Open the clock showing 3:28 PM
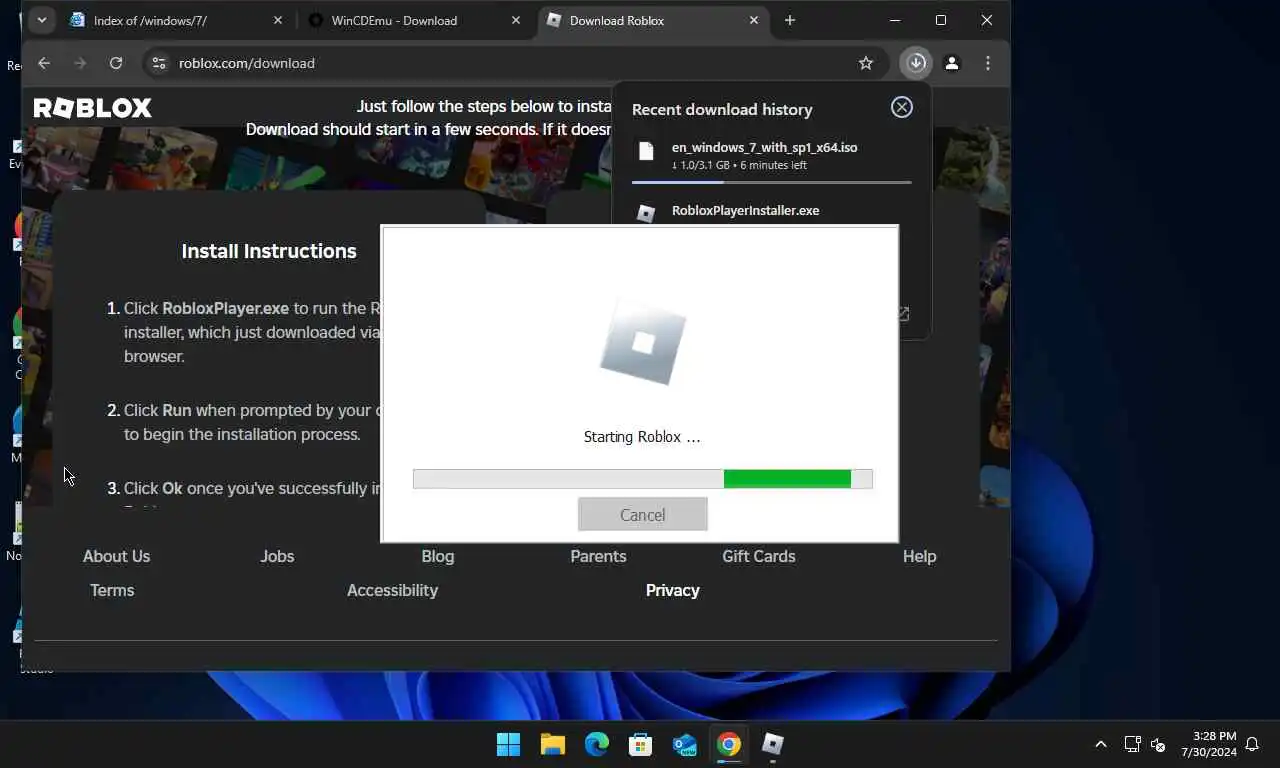Viewport: 1280px width, 768px height. tap(1208, 744)
